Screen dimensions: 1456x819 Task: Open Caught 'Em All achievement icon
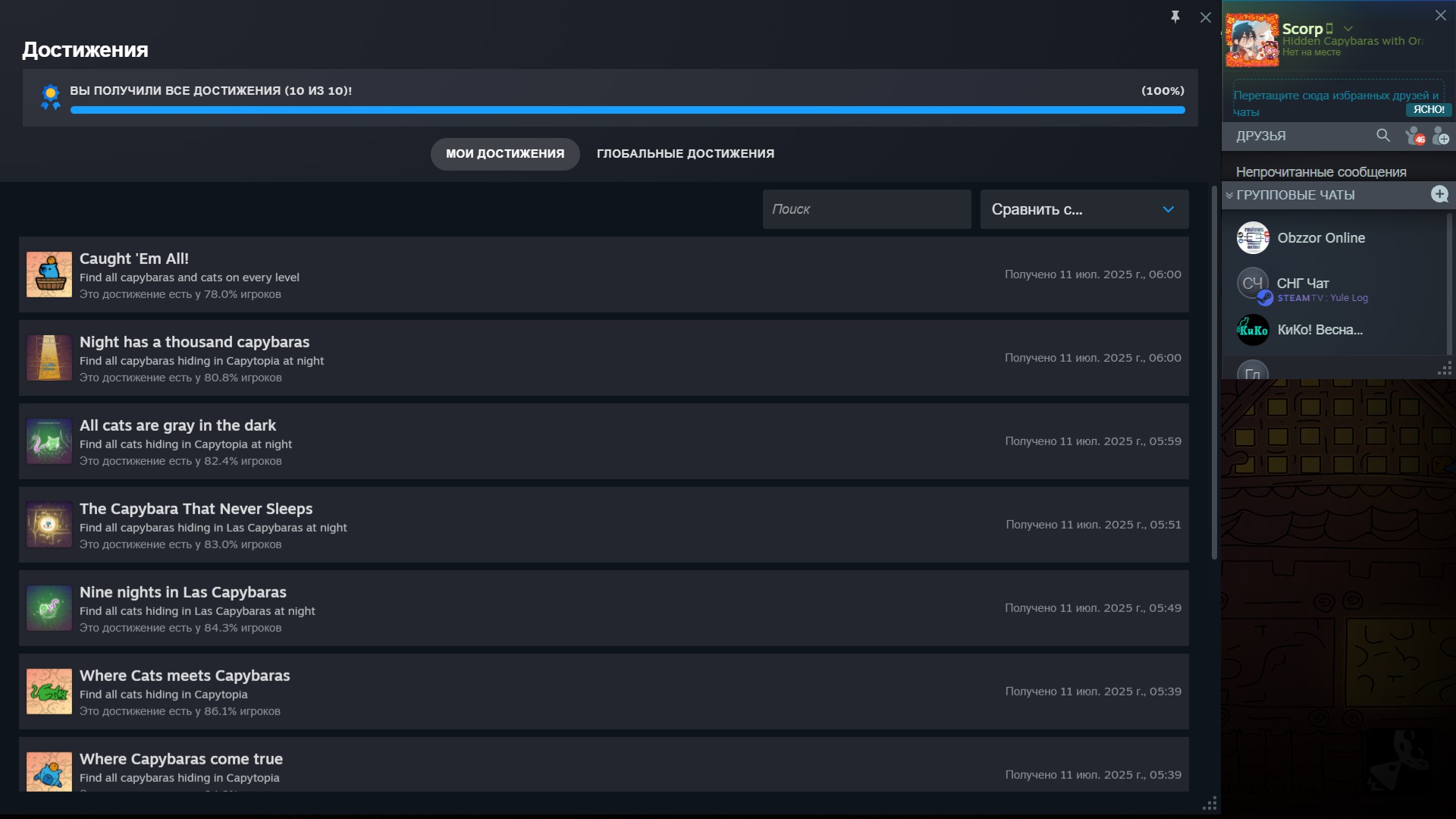click(49, 275)
